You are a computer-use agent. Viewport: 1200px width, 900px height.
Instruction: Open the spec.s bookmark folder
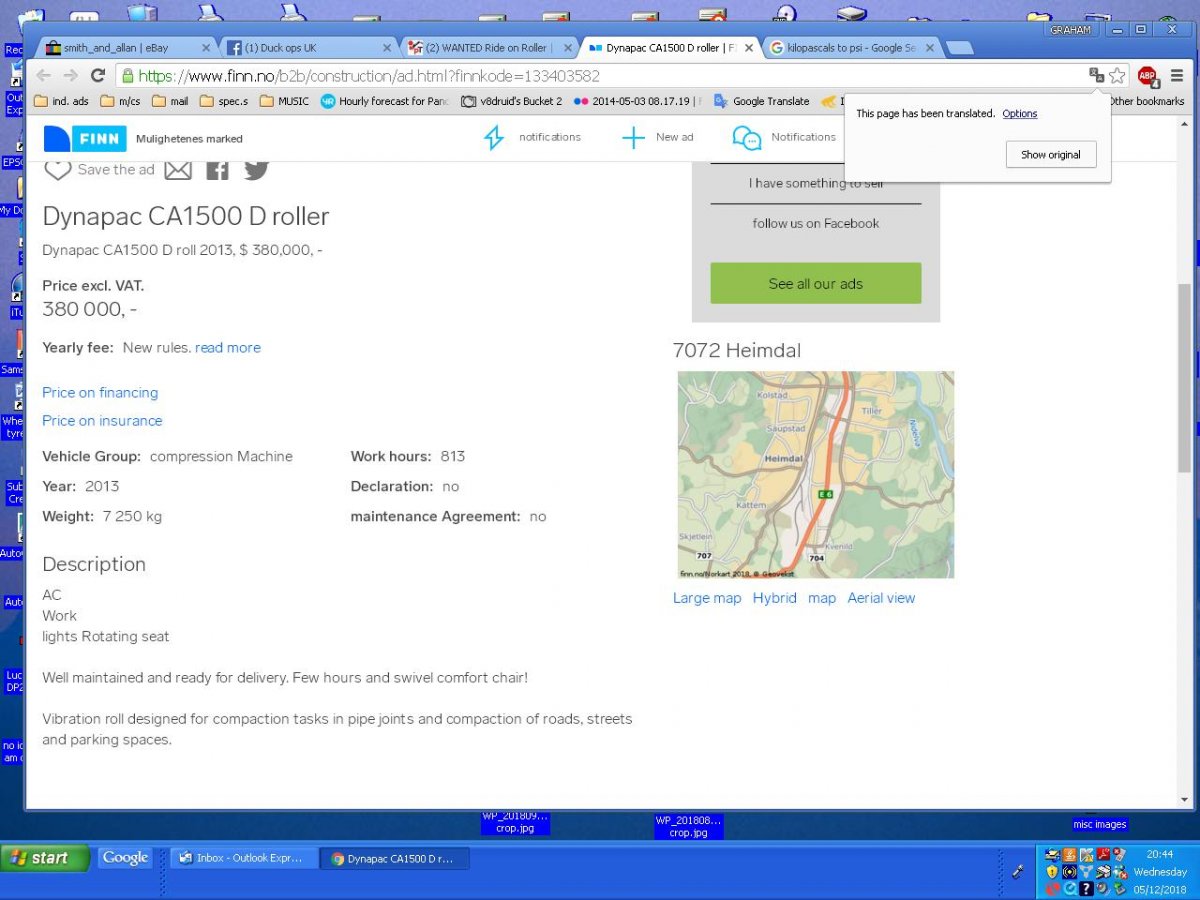pos(224,101)
